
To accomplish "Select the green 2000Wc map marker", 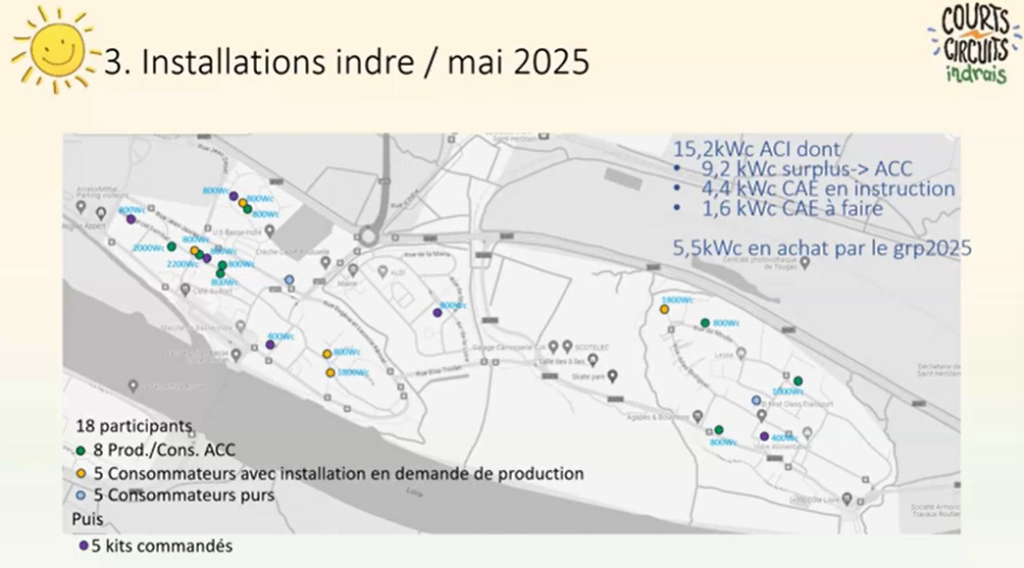I will (x=171, y=246).
